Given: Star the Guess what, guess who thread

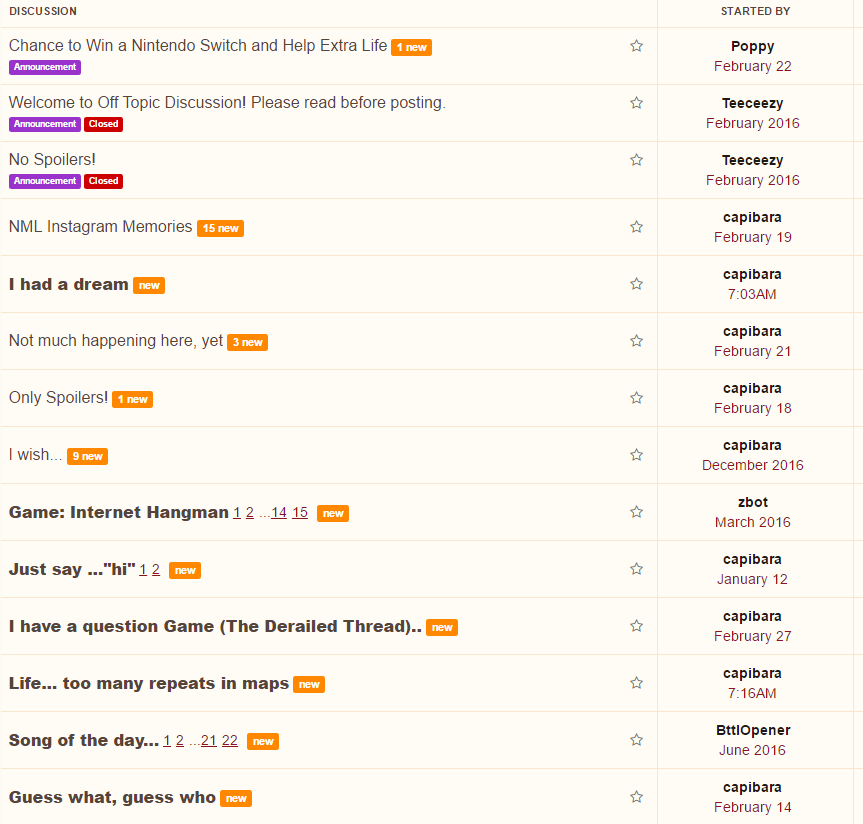Looking at the screenshot, I should (x=636, y=797).
